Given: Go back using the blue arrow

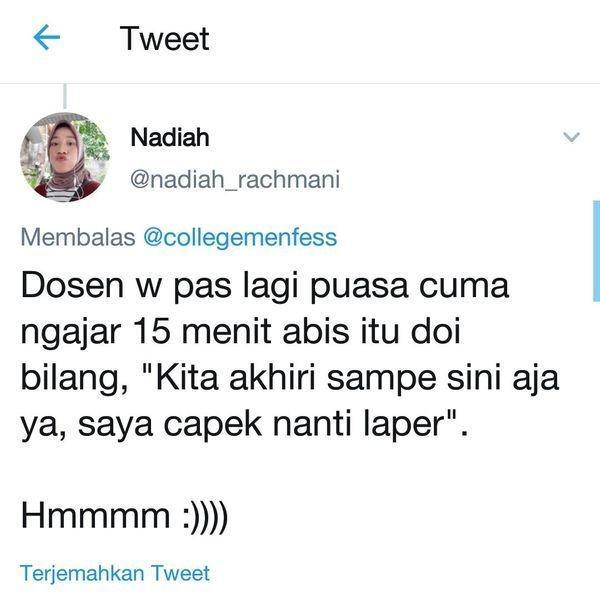Looking at the screenshot, I should click(x=47, y=37).
